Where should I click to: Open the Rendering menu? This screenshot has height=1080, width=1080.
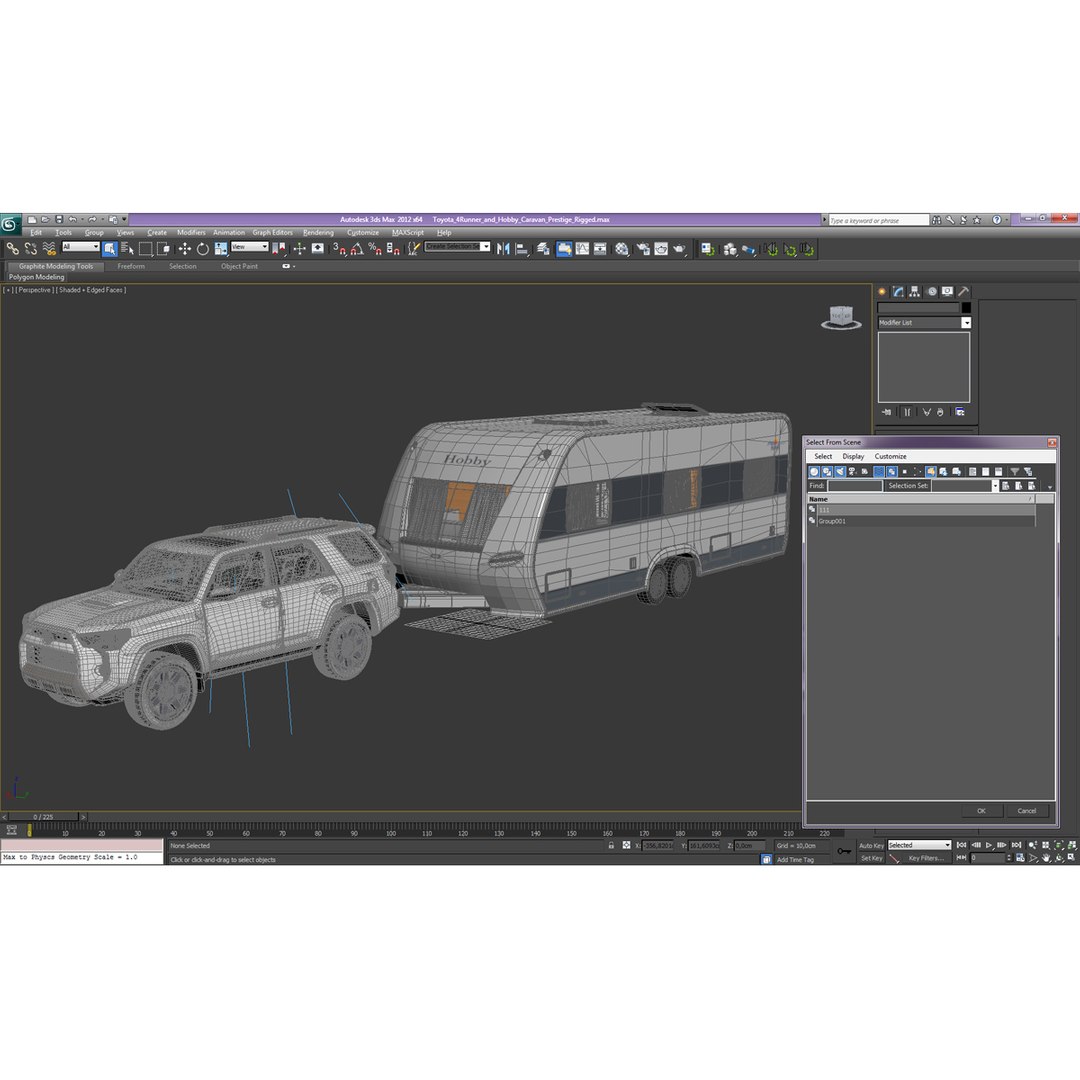point(318,233)
